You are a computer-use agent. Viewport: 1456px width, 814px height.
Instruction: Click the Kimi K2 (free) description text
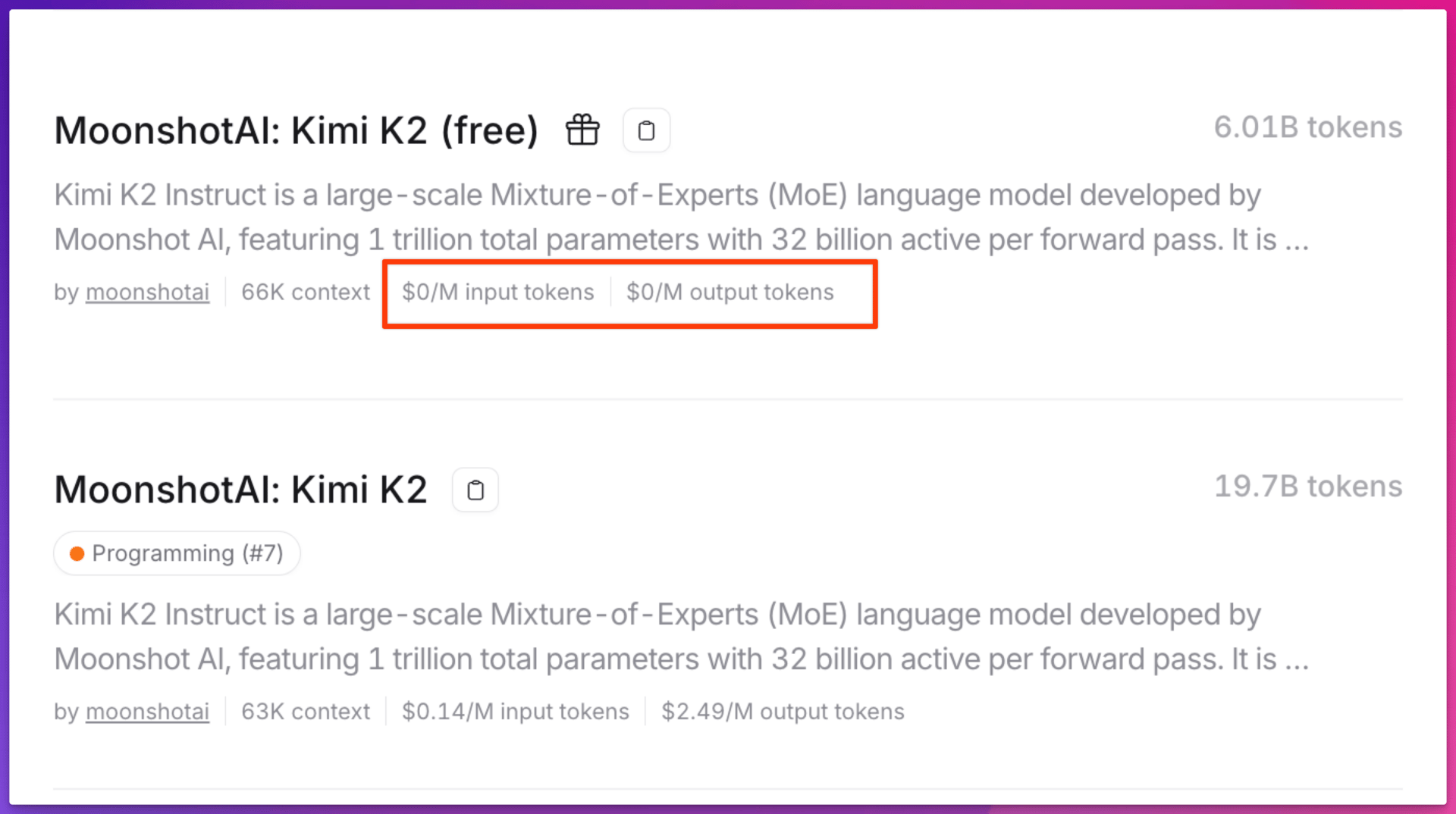681,218
